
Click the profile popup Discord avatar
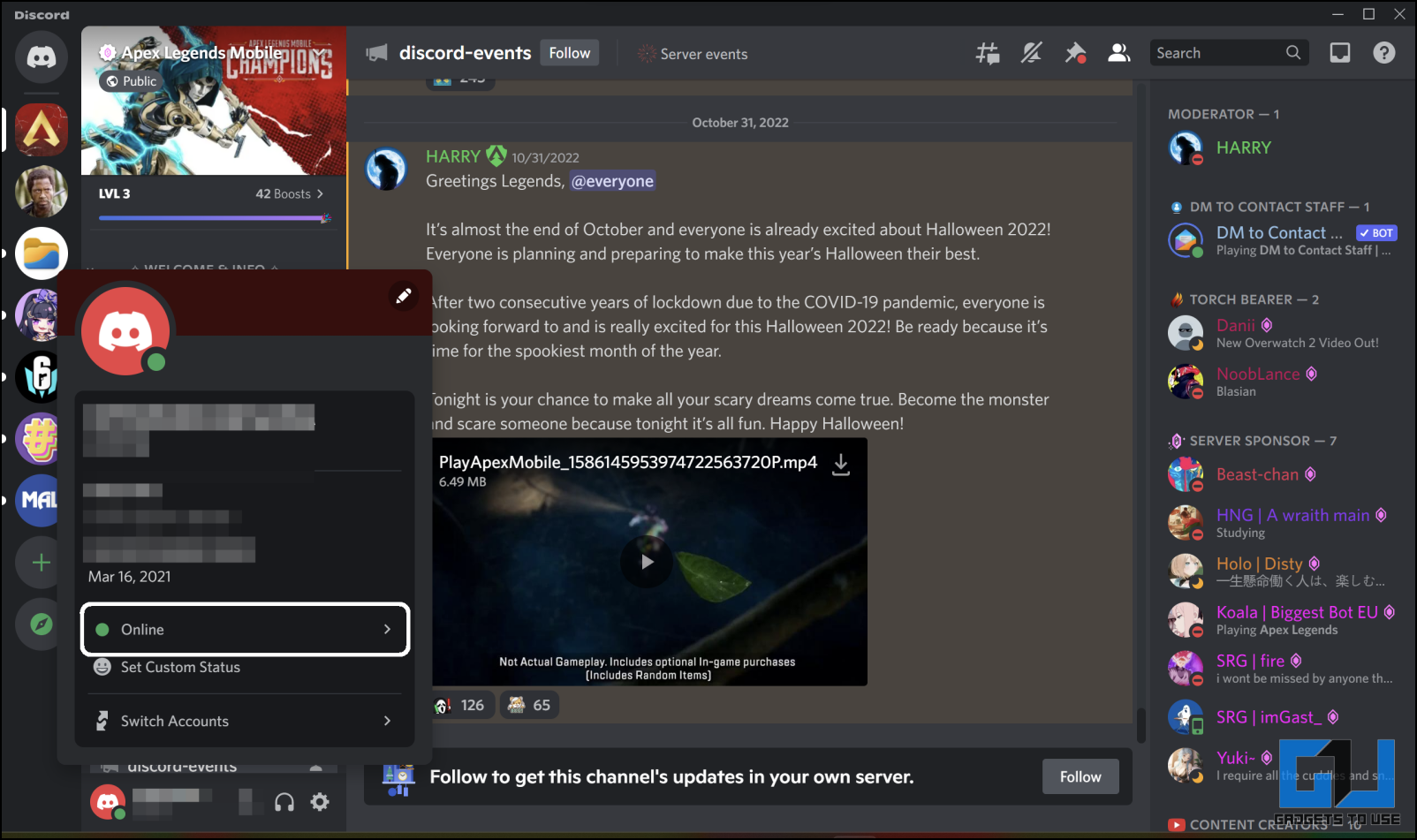125,331
